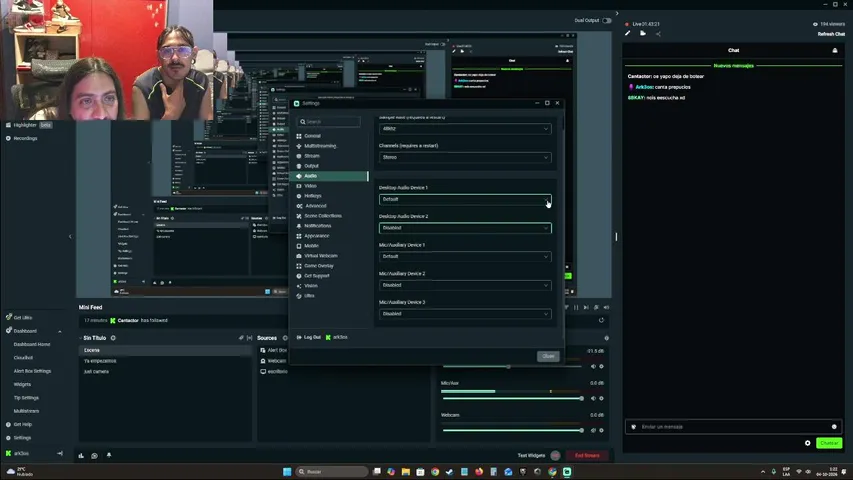Expand the Mic/Auxiliary Device 3 dropdown
The image size is (853, 480).
(465, 314)
